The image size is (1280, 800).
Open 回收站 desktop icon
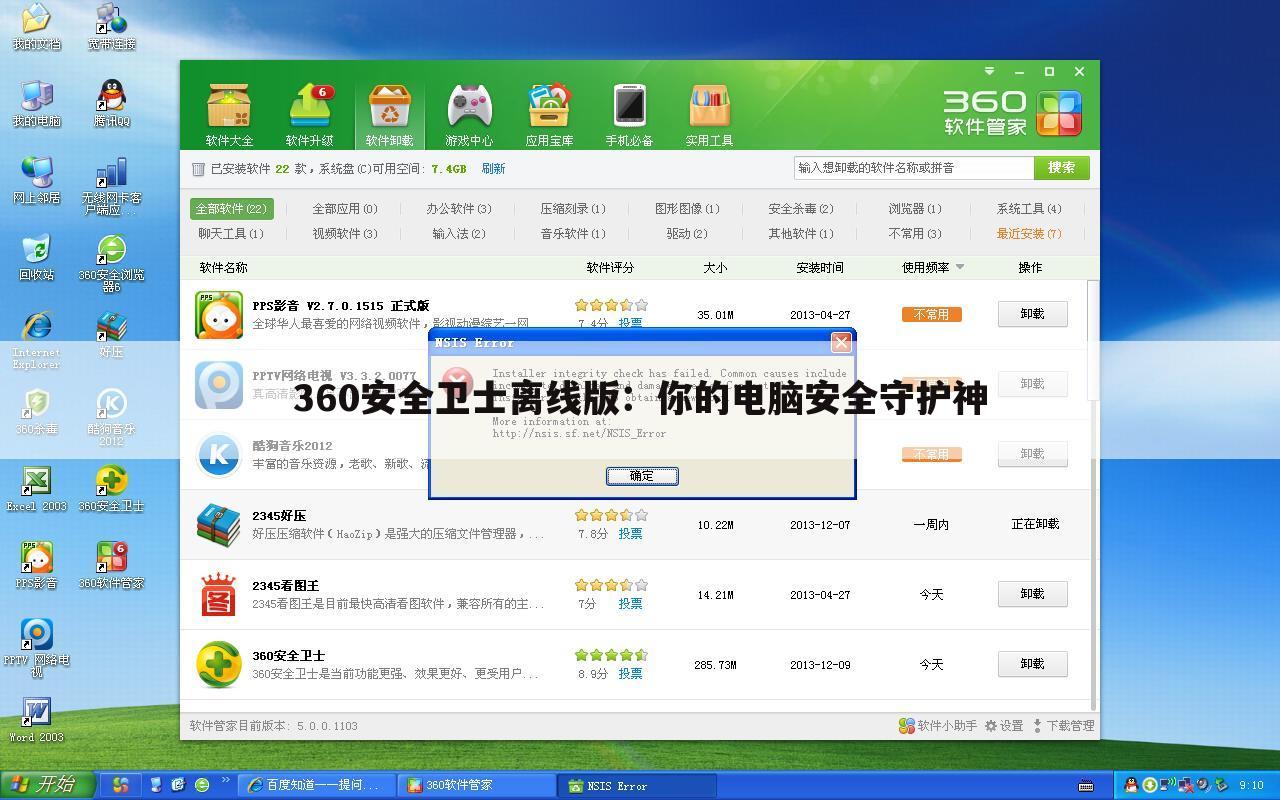[x=36, y=258]
